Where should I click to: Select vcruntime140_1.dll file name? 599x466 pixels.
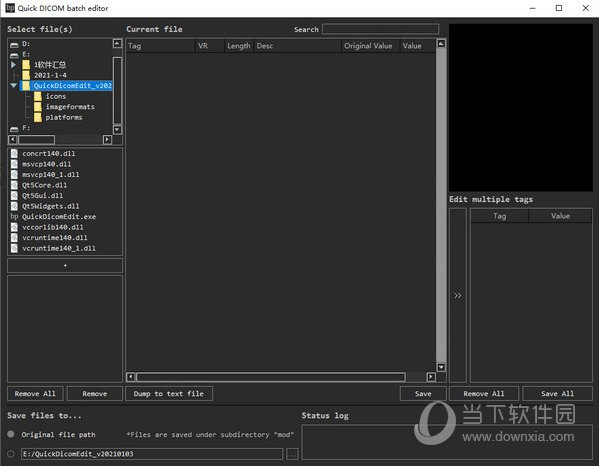pyautogui.click(x=59, y=248)
